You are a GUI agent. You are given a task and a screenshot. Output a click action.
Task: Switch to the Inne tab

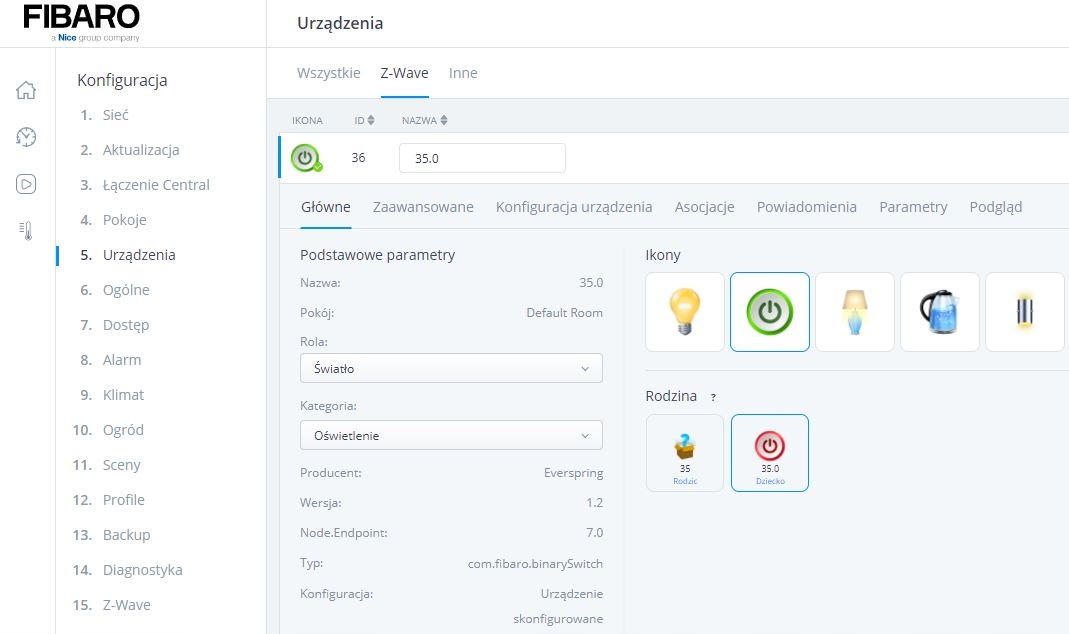(463, 73)
